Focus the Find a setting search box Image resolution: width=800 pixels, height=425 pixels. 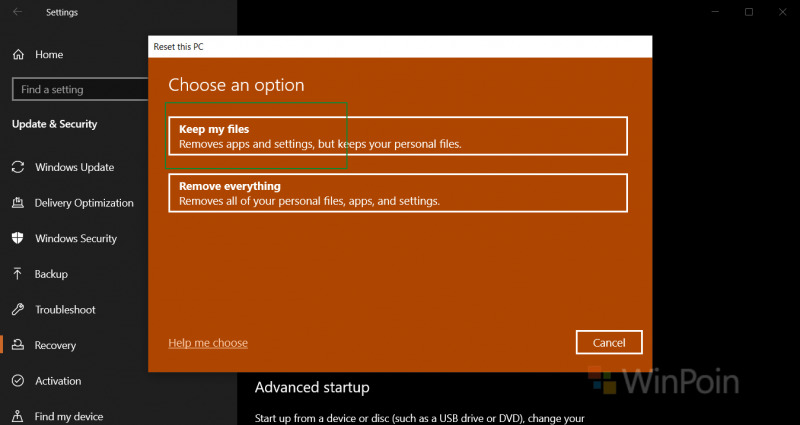(80, 89)
